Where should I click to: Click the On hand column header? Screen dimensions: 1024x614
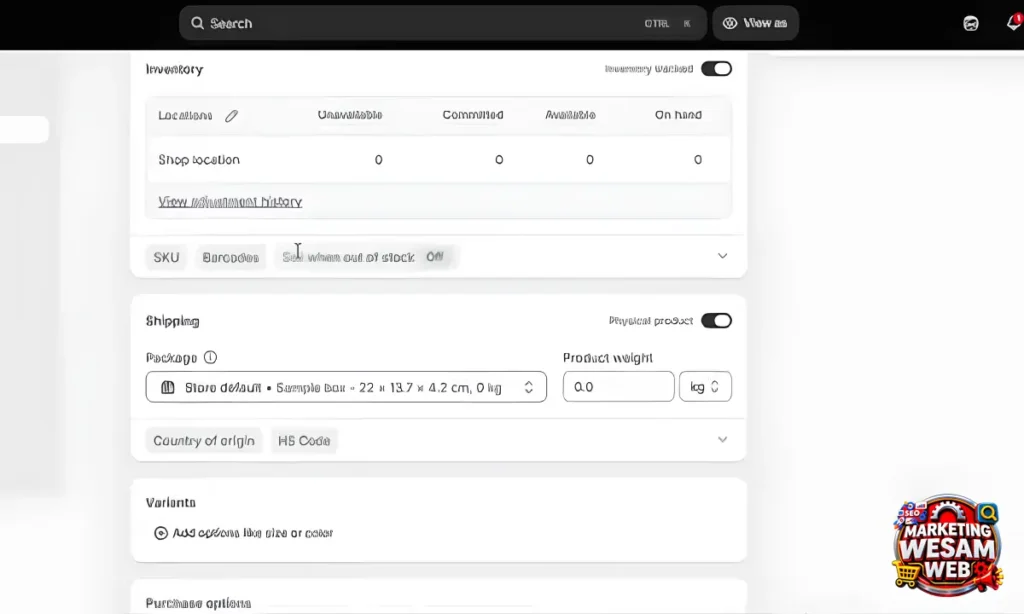[x=679, y=115]
